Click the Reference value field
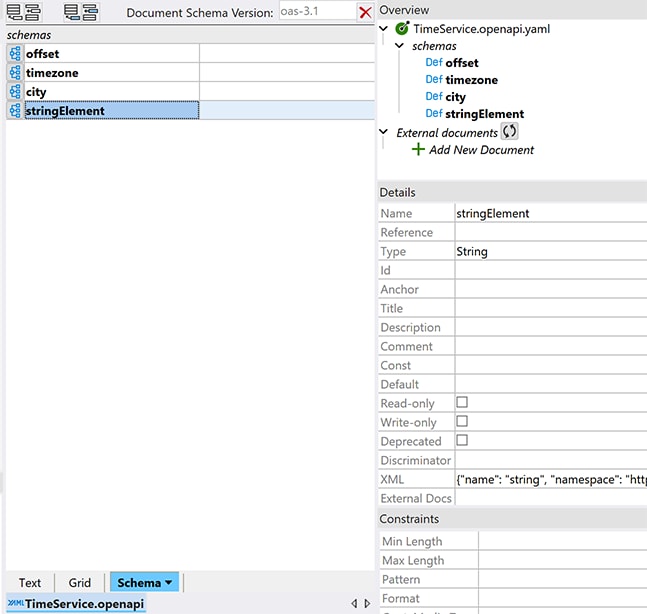This screenshot has width=647, height=614. pos(551,232)
